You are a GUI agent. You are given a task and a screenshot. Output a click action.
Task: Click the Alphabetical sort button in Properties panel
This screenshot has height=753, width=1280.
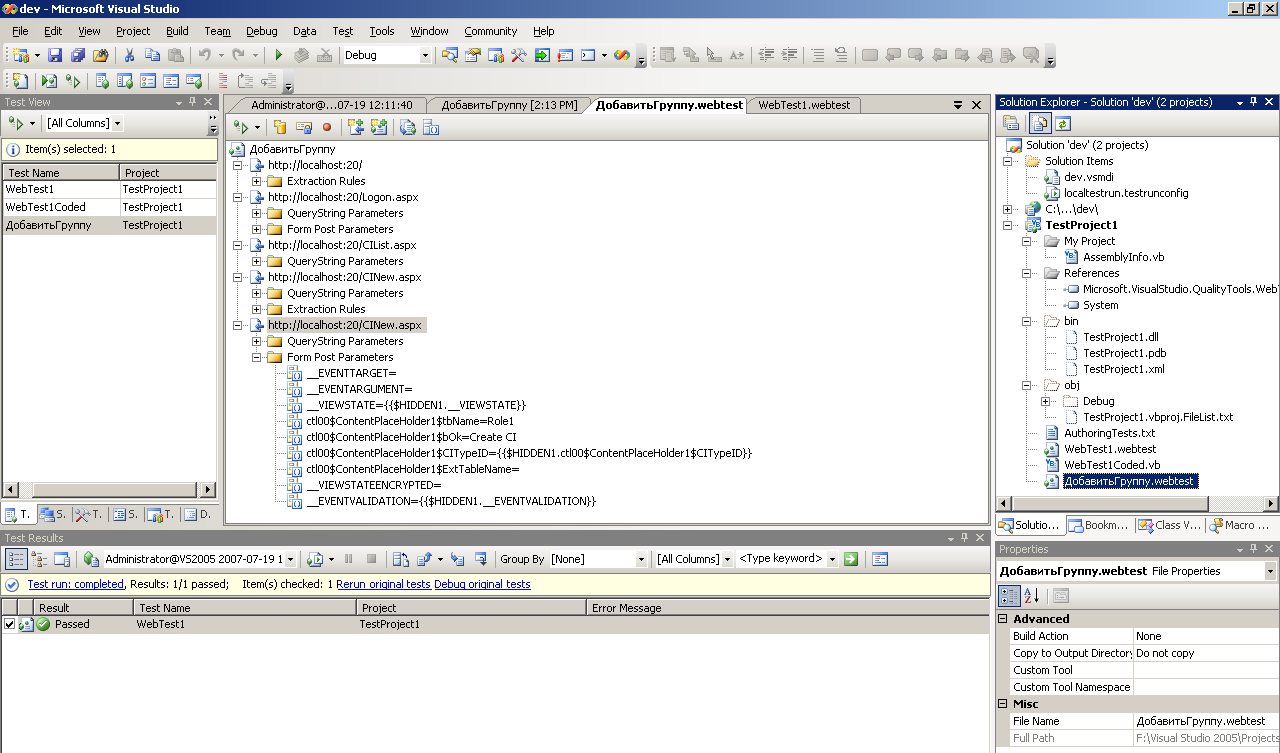[1032, 595]
